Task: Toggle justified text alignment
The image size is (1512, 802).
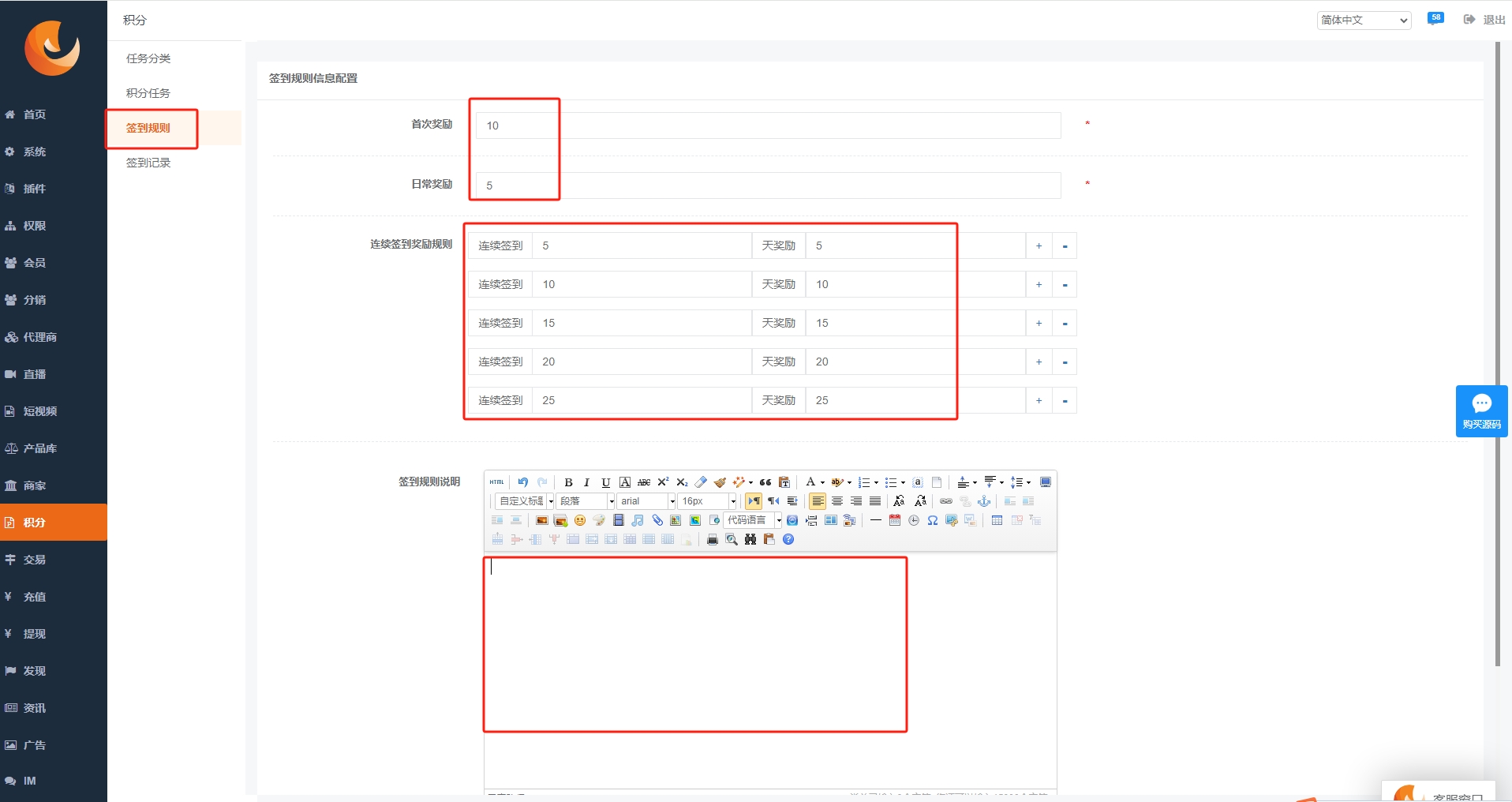Action: pyautogui.click(x=875, y=501)
